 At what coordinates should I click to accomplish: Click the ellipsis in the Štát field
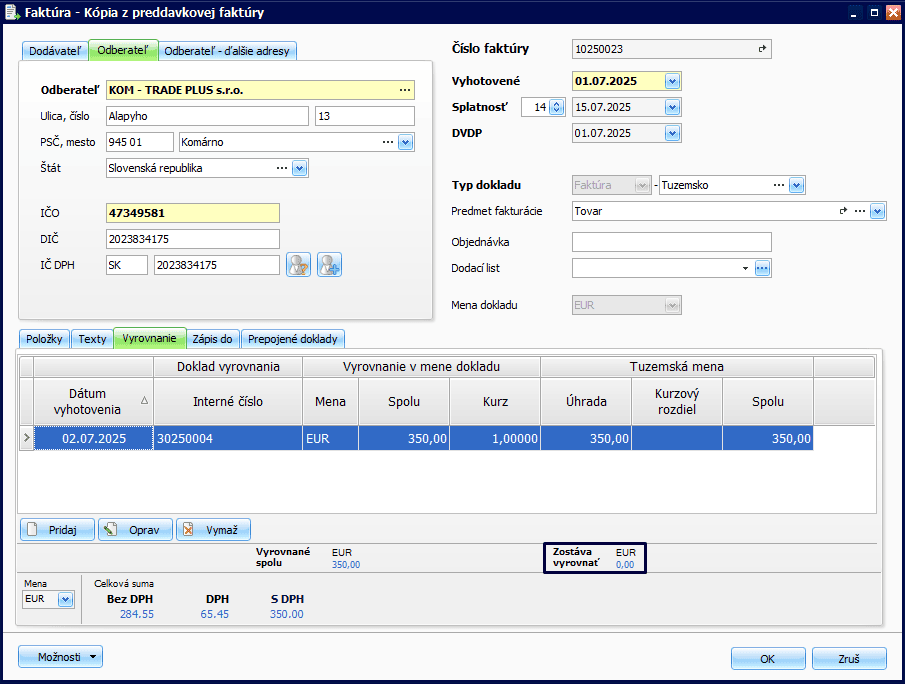(x=281, y=168)
